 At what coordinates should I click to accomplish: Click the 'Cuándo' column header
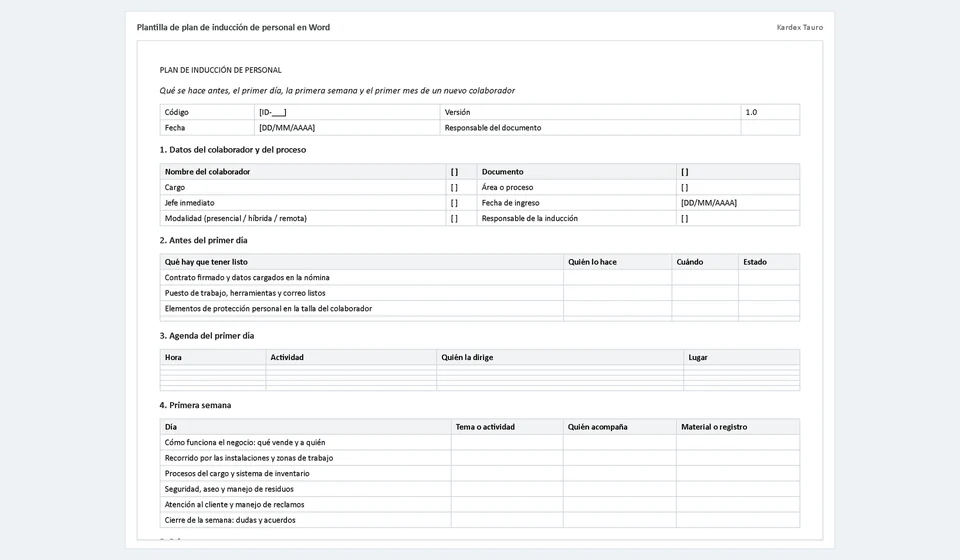pyautogui.click(x=705, y=262)
